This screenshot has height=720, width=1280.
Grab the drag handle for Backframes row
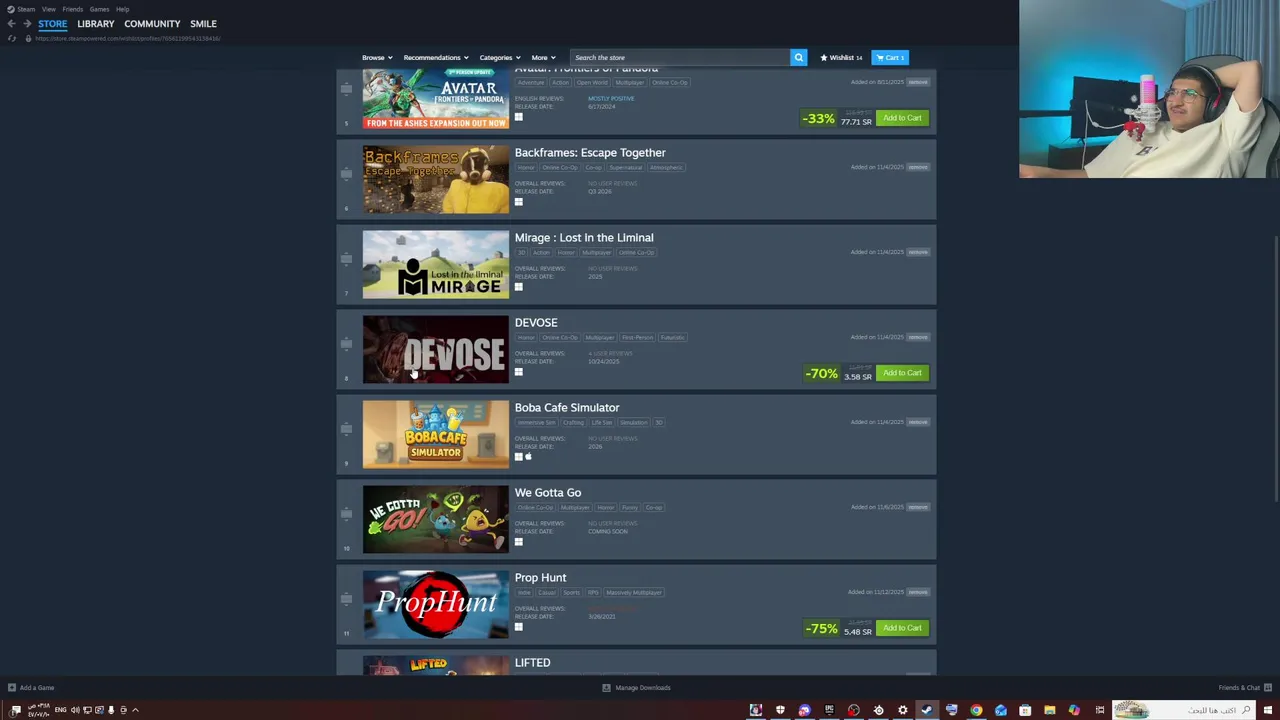coord(346,174)
